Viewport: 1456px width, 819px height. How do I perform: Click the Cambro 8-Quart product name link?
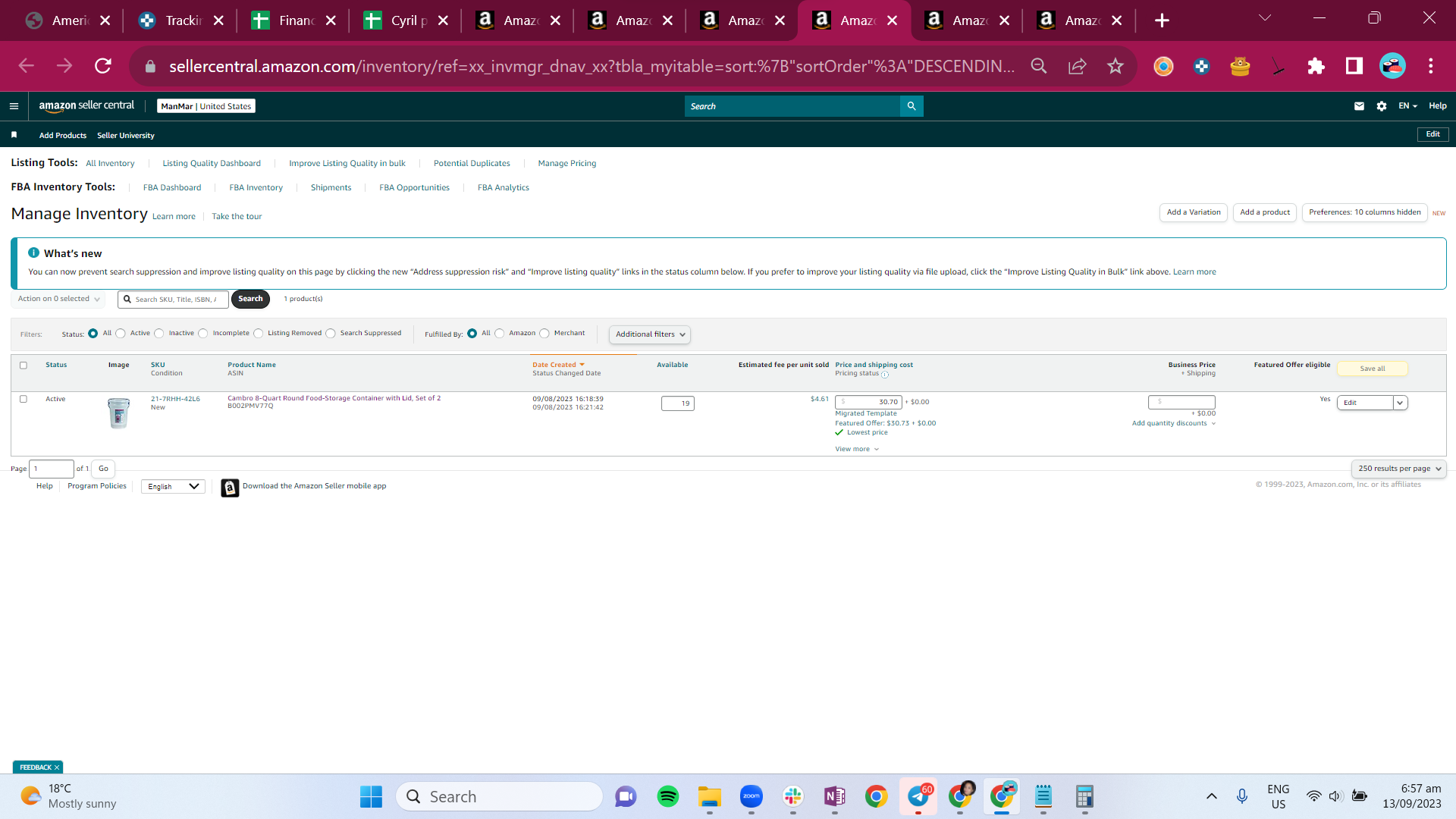click(x=334, y=398)
